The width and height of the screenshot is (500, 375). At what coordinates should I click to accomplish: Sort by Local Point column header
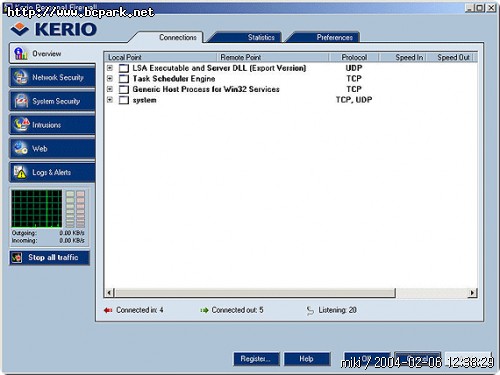pos(161,57)
